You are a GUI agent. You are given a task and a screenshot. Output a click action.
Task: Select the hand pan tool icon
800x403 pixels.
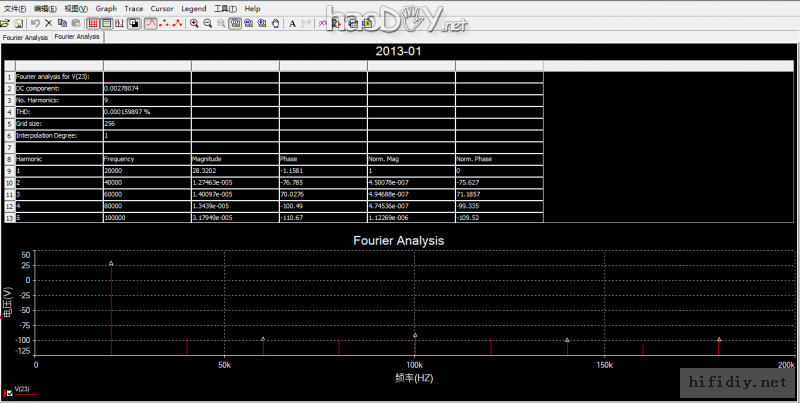click(x=275, y=22)
